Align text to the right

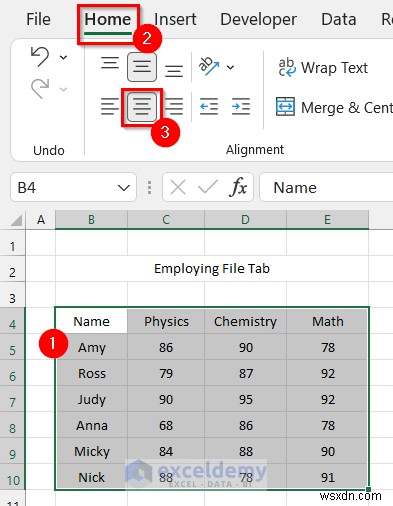pos(174,107)
